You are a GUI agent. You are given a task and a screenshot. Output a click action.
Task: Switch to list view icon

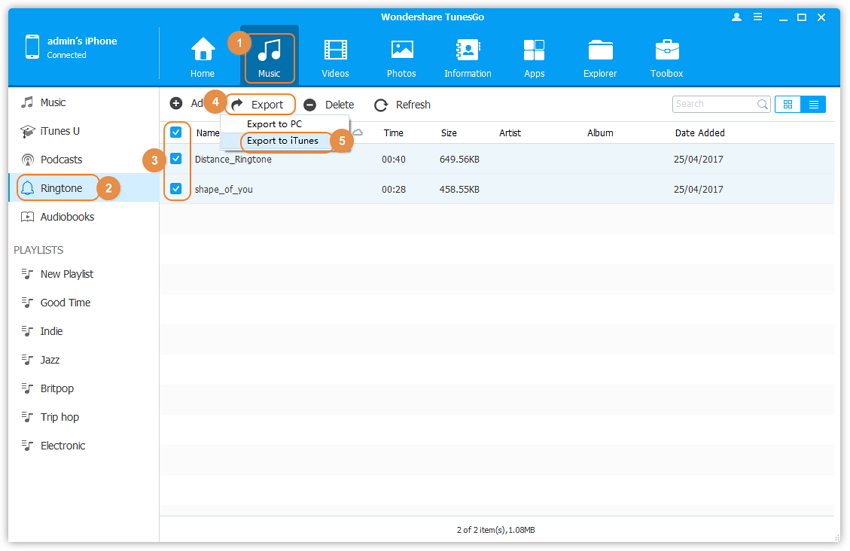tap(814, 104)
